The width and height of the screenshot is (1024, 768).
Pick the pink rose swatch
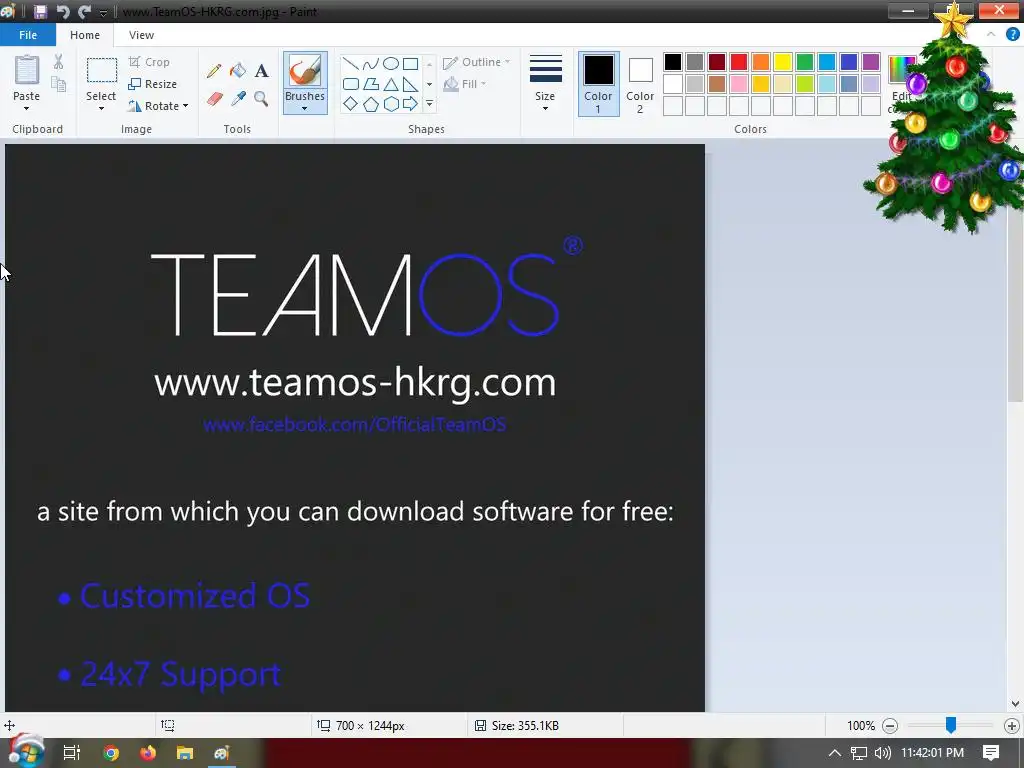click(739, 84)
